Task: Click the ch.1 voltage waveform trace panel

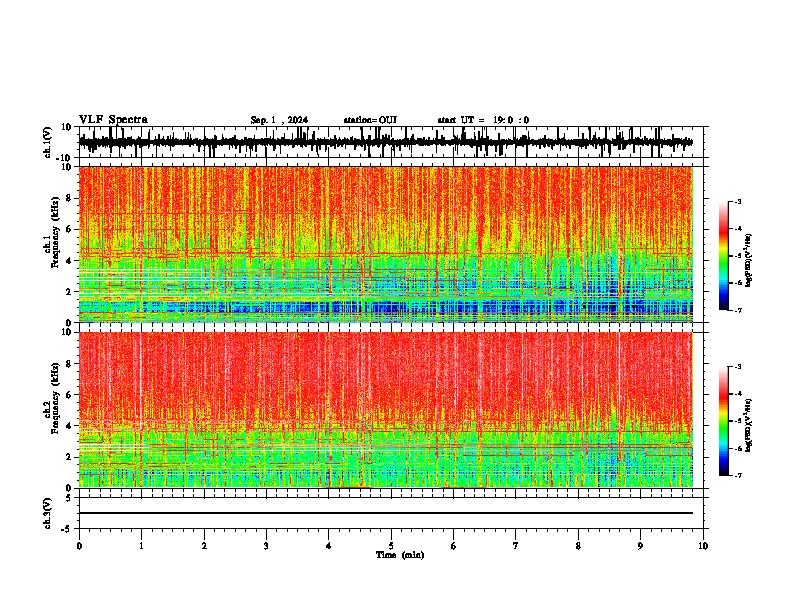Action: [x=391, y=142]
